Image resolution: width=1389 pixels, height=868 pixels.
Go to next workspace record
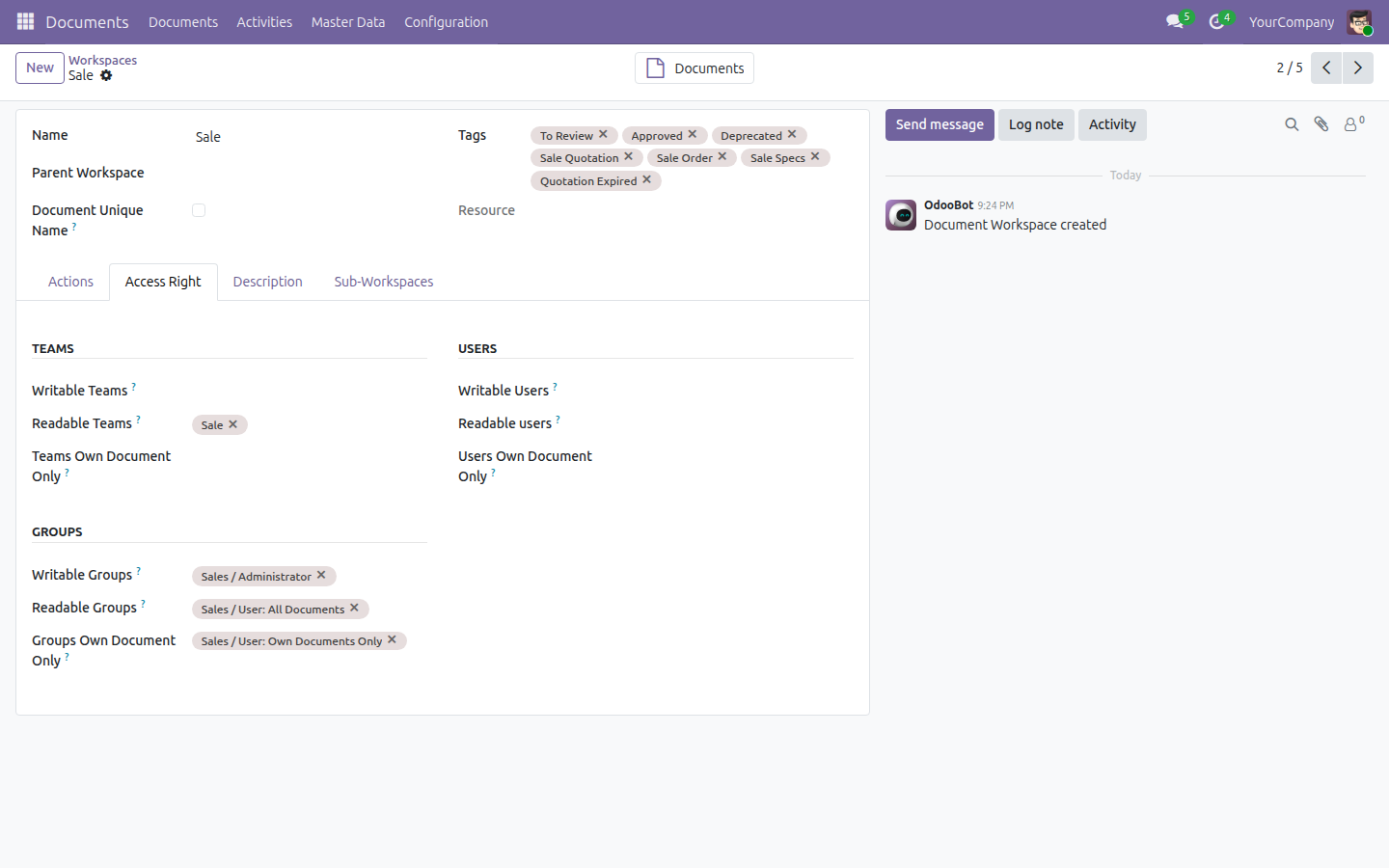click(1358, 68)
